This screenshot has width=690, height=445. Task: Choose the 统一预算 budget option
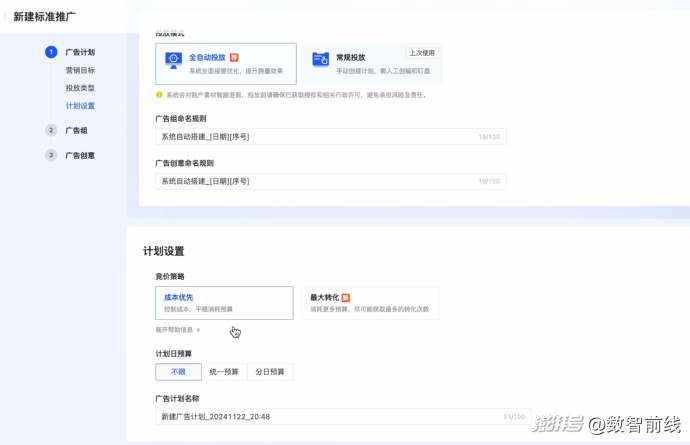click(224, 372)
